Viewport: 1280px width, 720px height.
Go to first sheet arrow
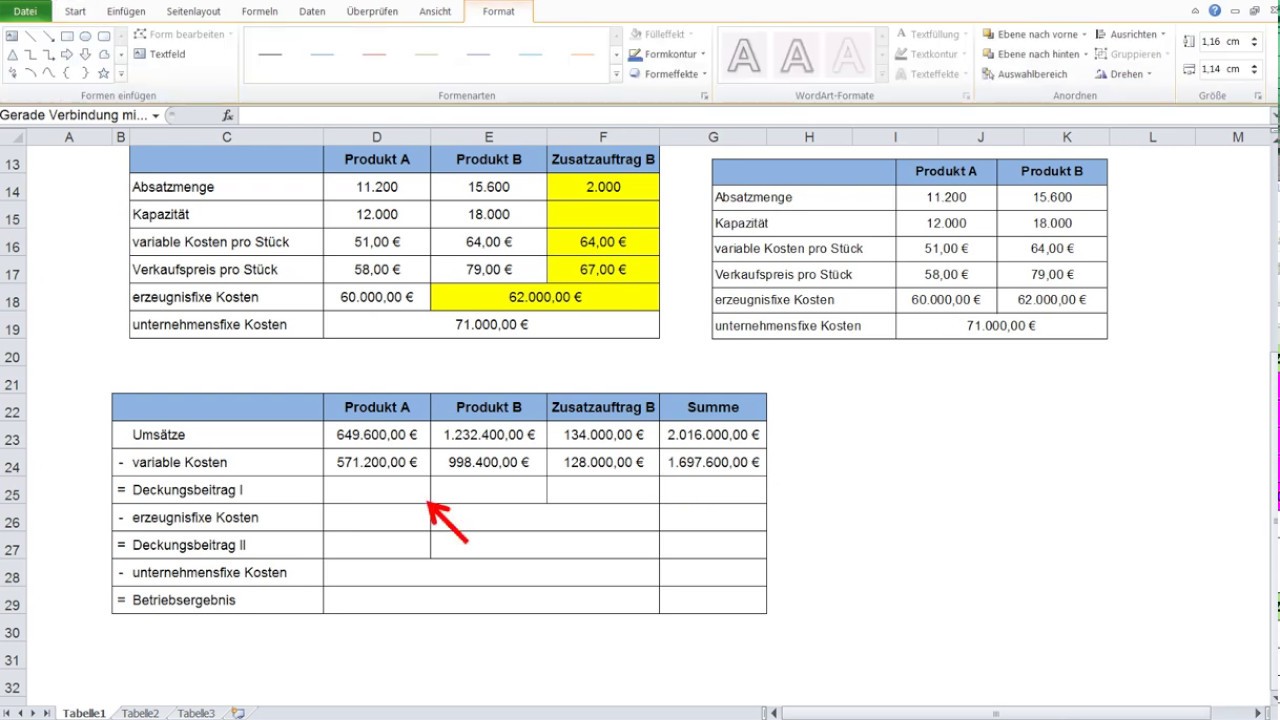pos(7,713)
